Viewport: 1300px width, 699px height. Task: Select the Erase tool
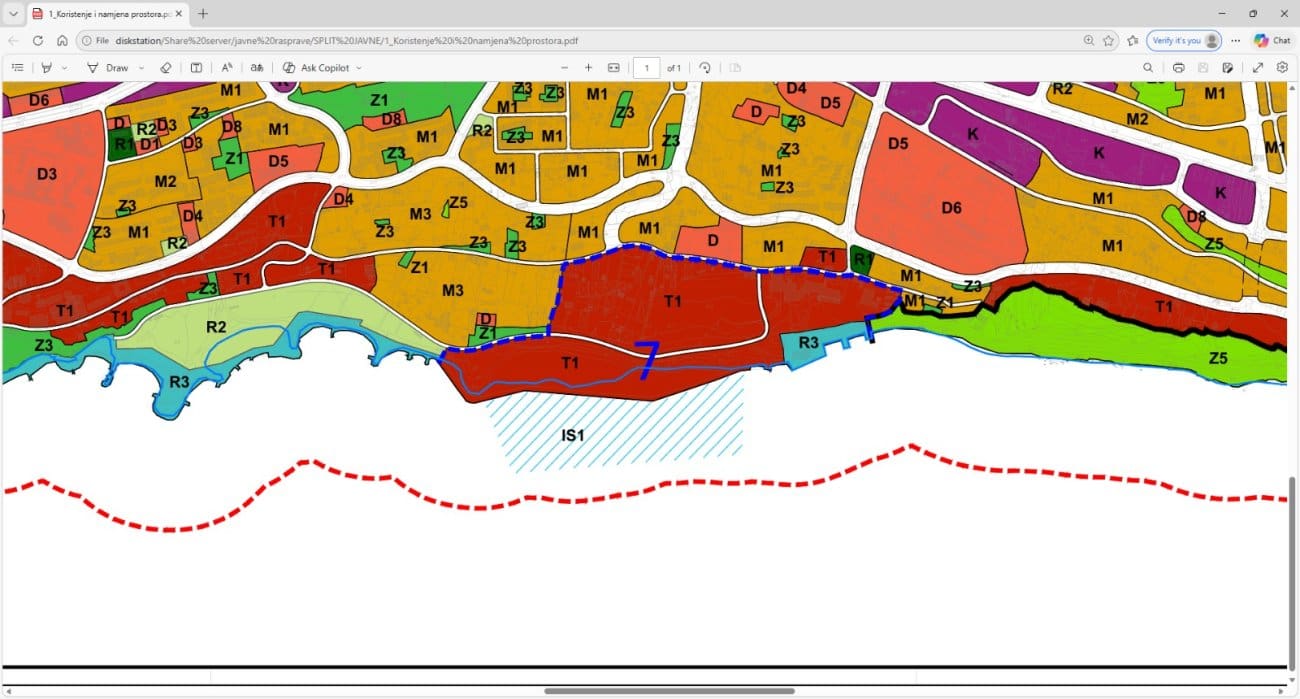pos(166,68)
